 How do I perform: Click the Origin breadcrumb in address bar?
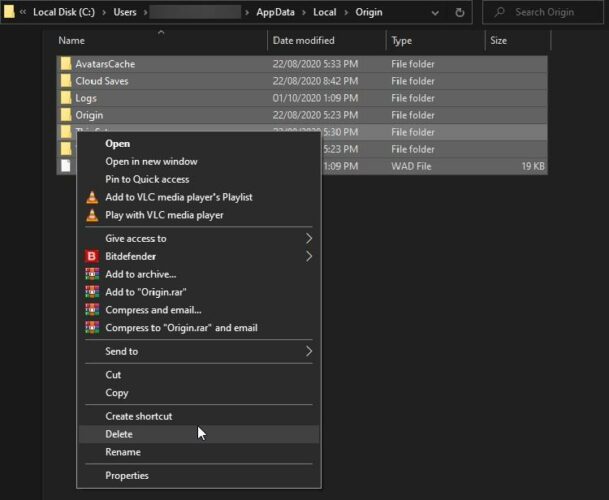click(369, 12)
